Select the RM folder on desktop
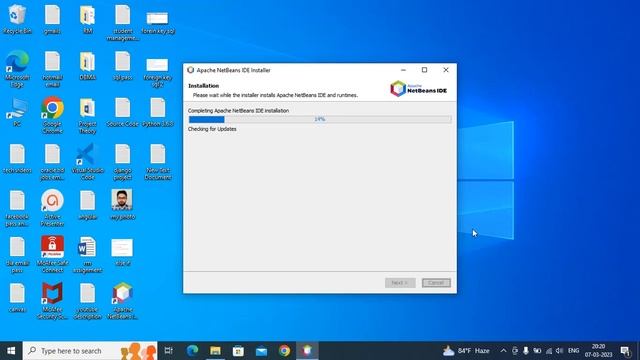Image resolution: width=640 pixels, height=360 pixels. coord(87,19)
